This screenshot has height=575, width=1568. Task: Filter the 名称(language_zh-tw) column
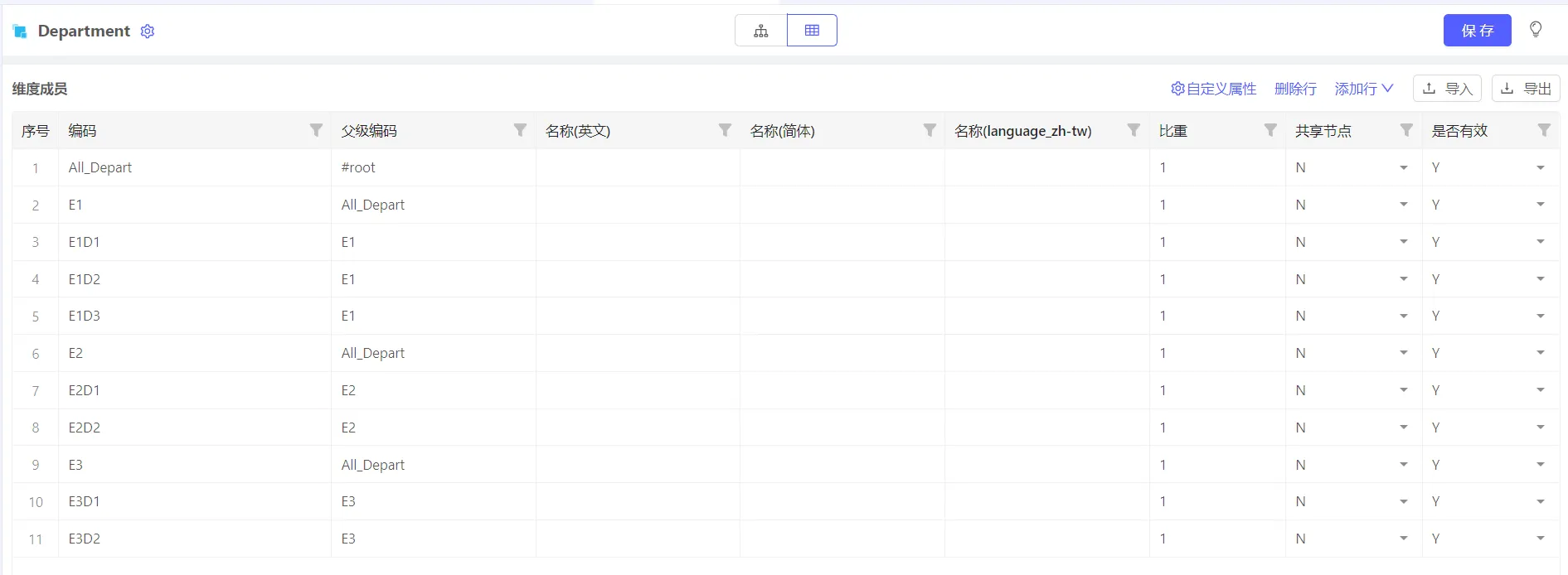click(1134, 130)
